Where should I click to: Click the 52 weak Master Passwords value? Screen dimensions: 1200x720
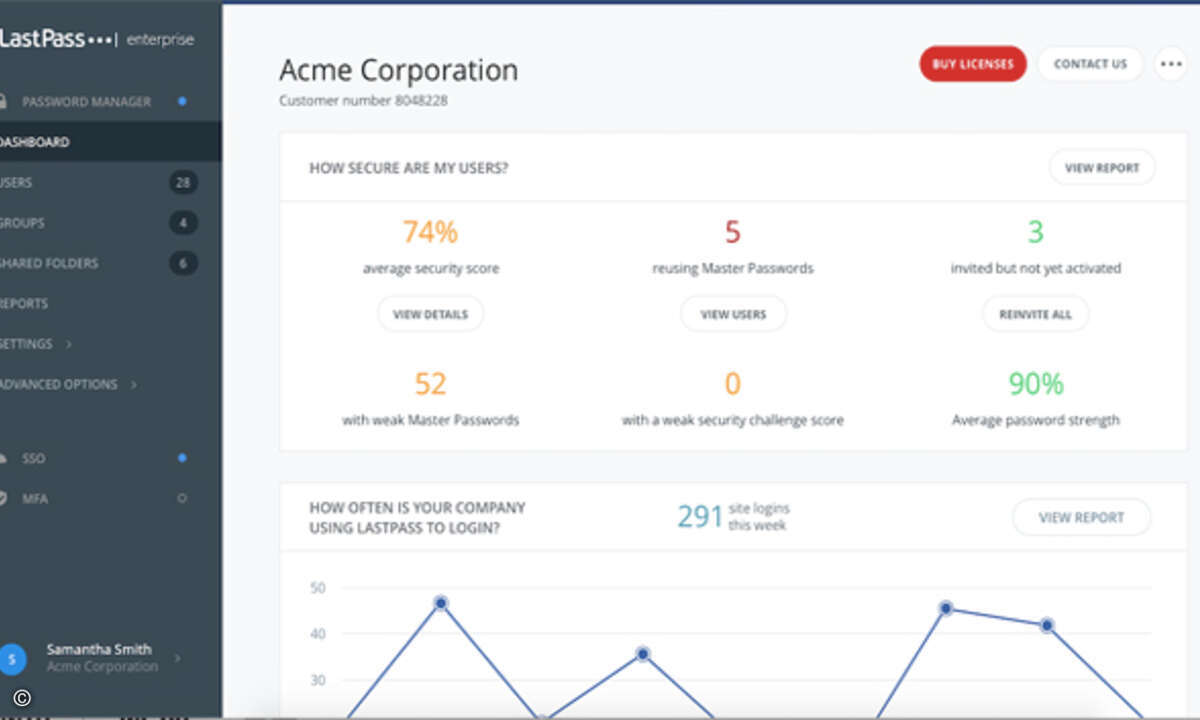coord(430,384)
